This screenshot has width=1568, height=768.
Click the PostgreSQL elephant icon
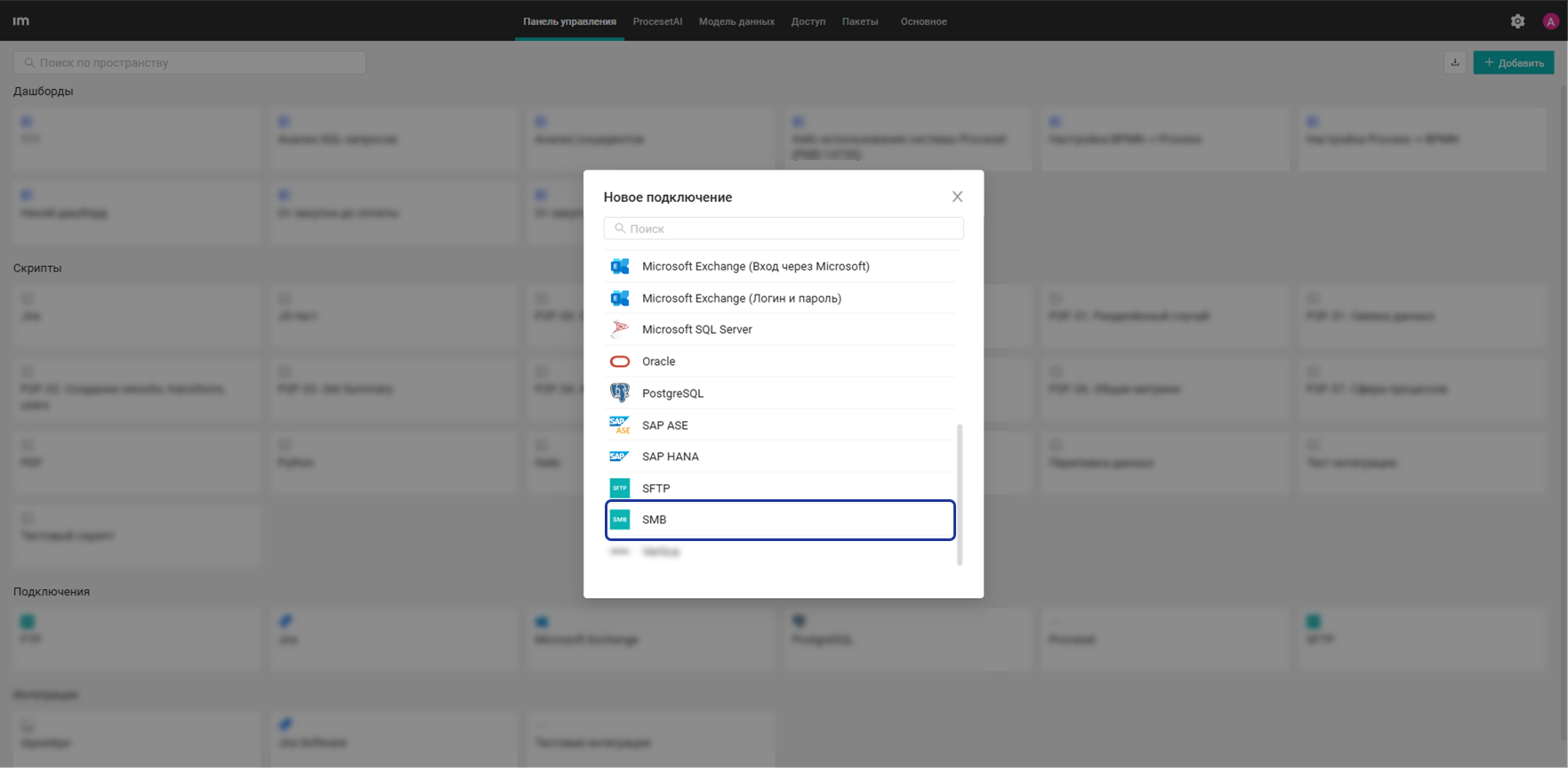click(620, 393)
